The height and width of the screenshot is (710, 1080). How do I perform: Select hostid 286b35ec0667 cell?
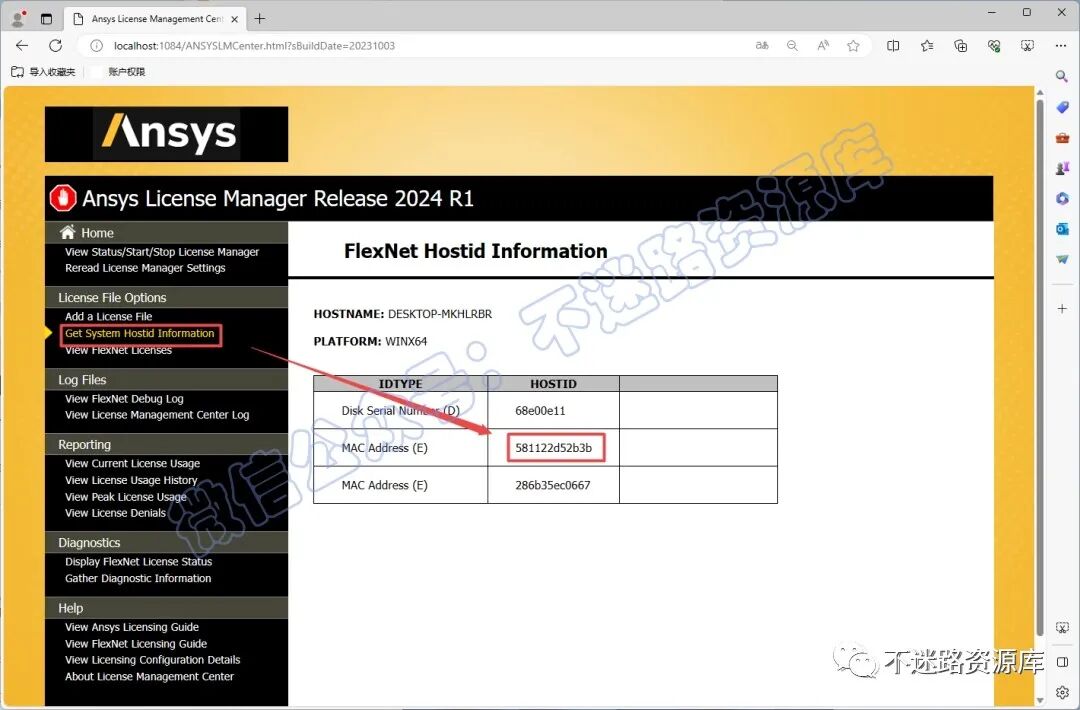coord(554,485)
